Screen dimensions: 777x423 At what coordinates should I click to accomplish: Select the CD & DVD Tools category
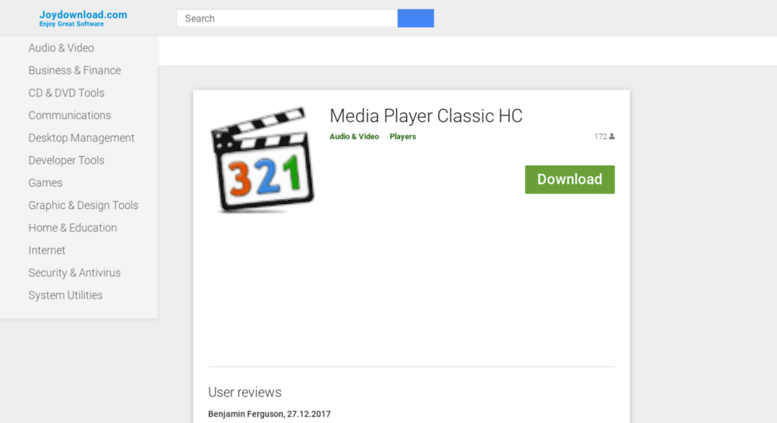[x=66, y=93]
